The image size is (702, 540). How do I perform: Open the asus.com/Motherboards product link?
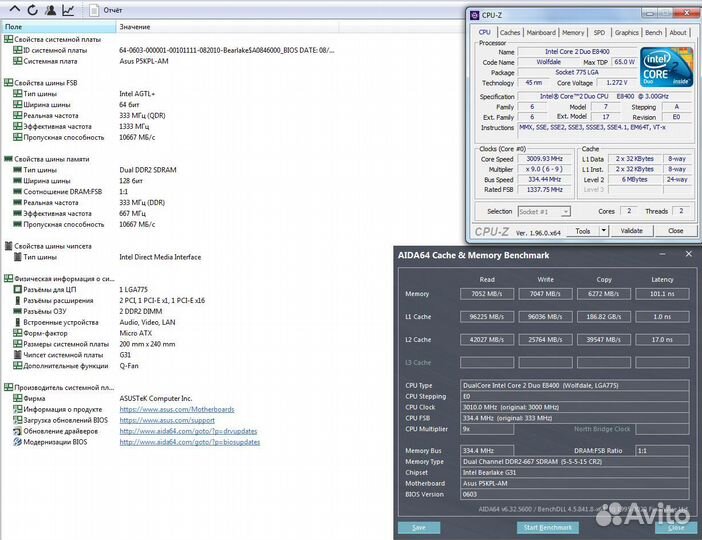[177, 409]
